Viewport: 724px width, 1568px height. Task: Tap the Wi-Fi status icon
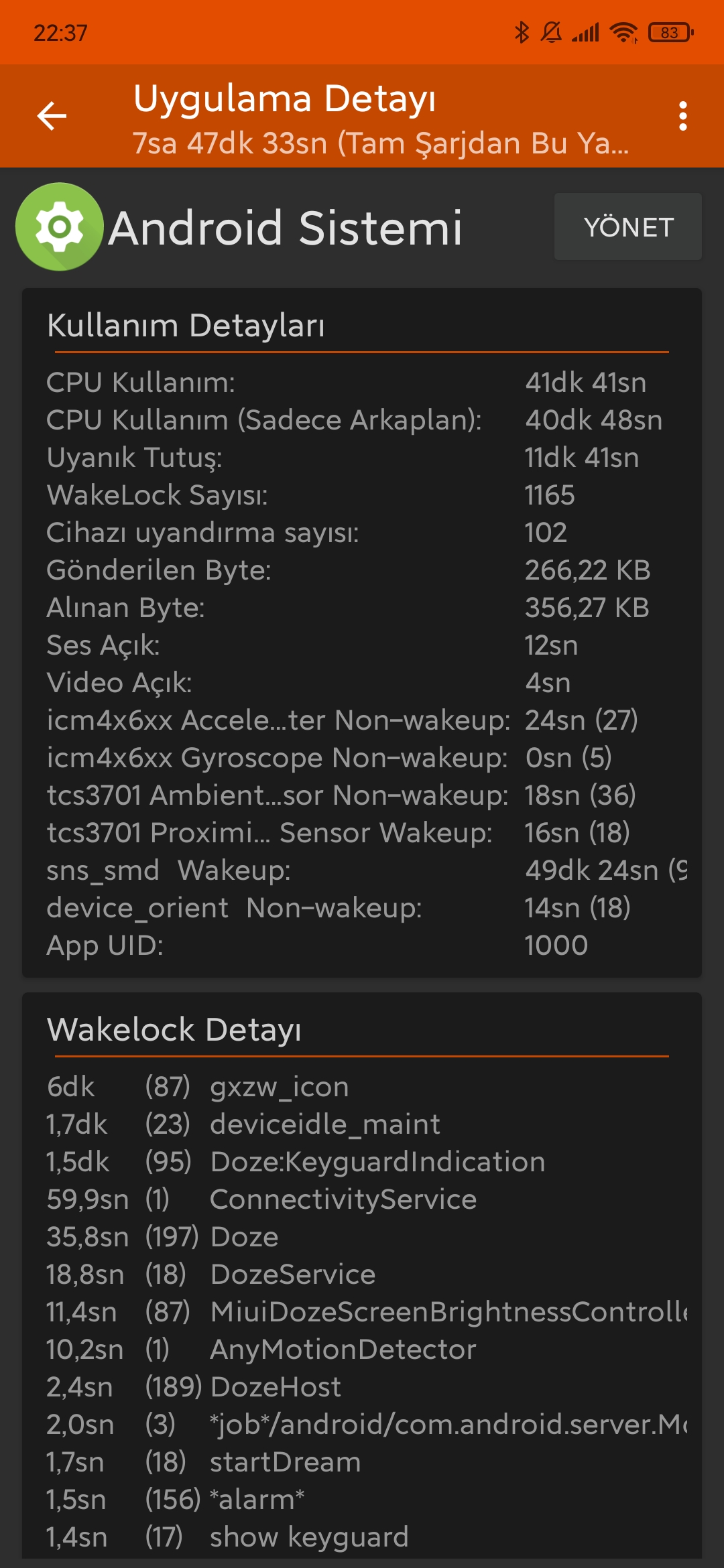tap(623, 32)
